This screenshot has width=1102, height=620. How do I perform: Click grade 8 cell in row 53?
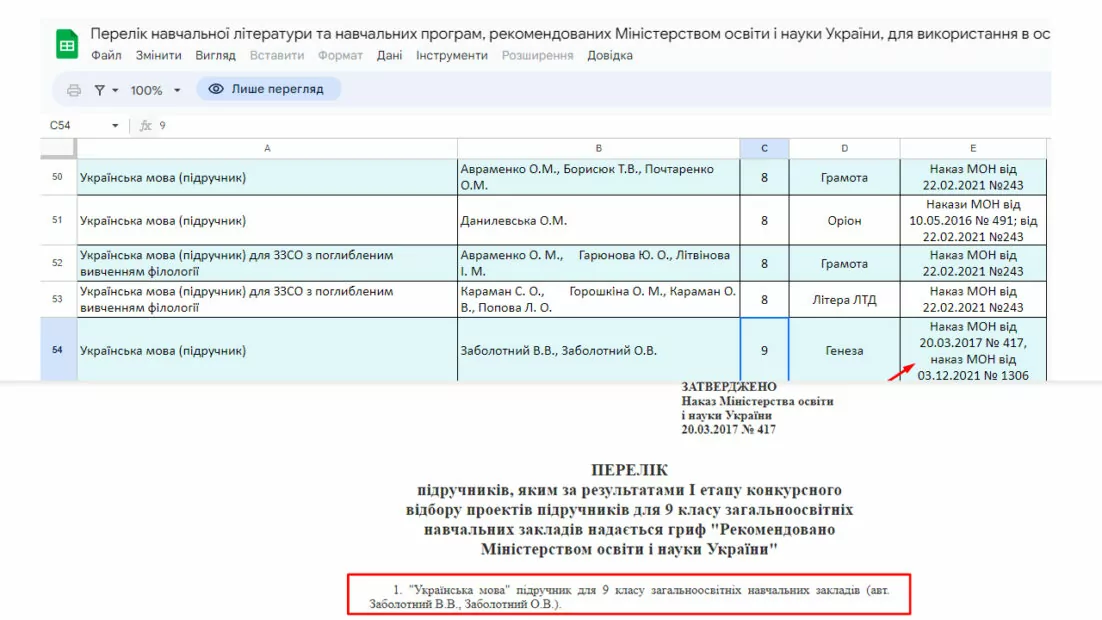tap(765, 299)
